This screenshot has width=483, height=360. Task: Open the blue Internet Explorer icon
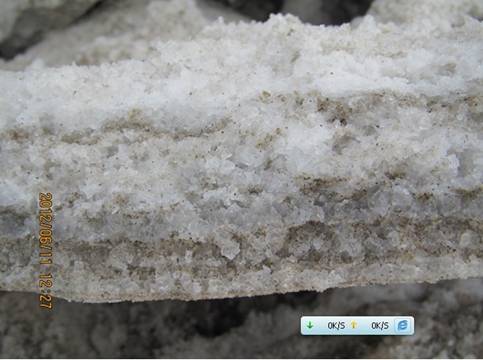click(x=403, y=325)
